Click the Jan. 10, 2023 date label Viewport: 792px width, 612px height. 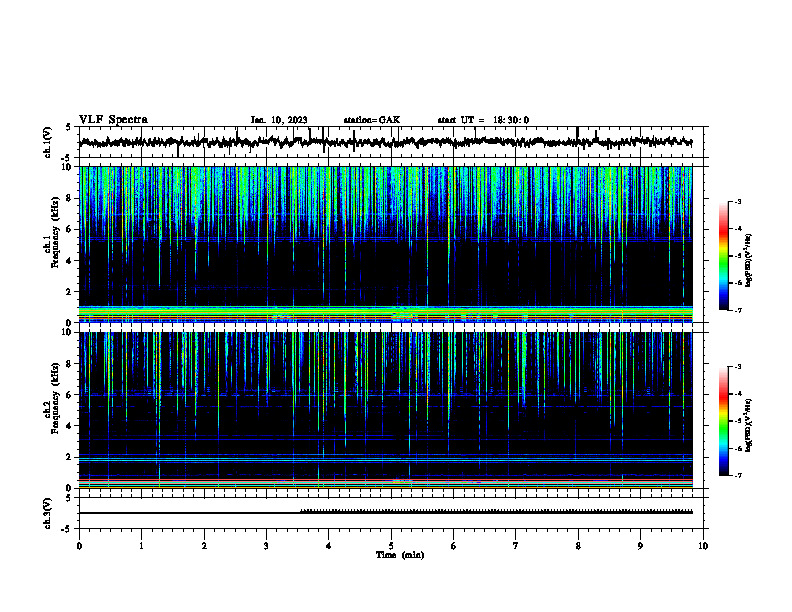pos(279,120)
